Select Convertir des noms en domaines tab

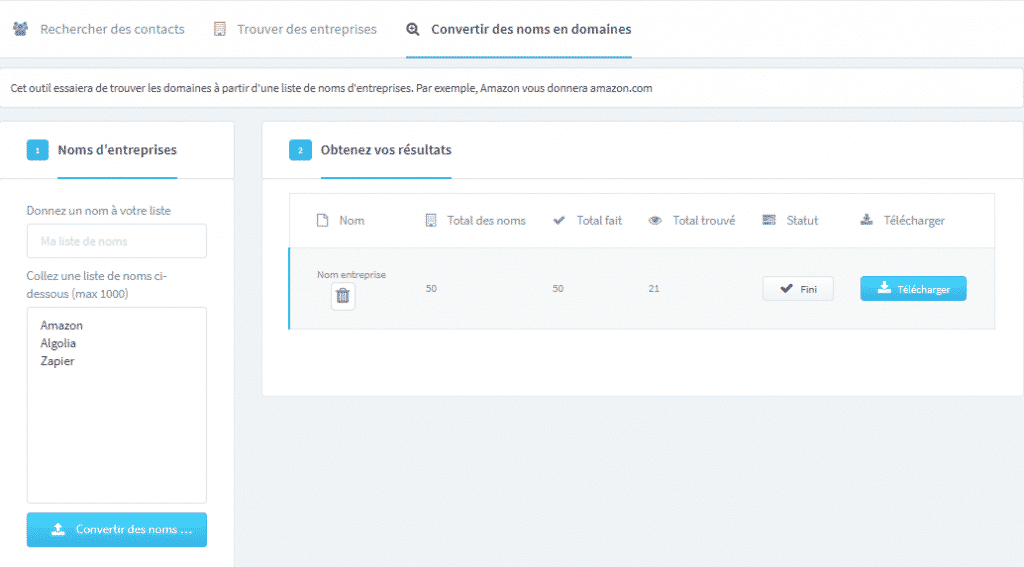point(519,29)
